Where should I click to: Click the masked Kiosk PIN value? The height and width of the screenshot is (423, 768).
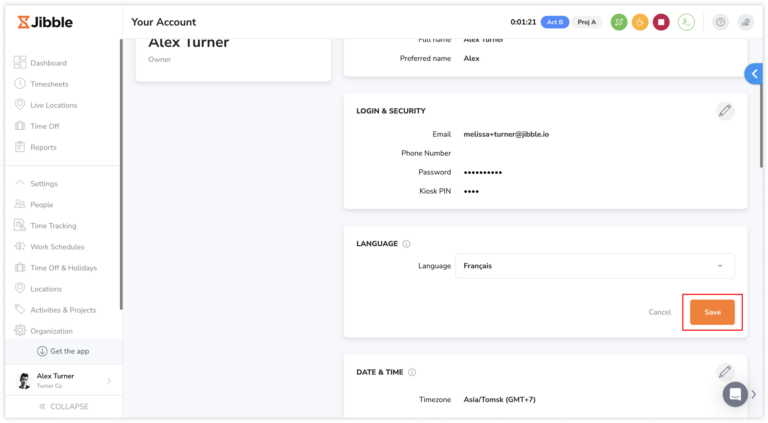[471, 191]
